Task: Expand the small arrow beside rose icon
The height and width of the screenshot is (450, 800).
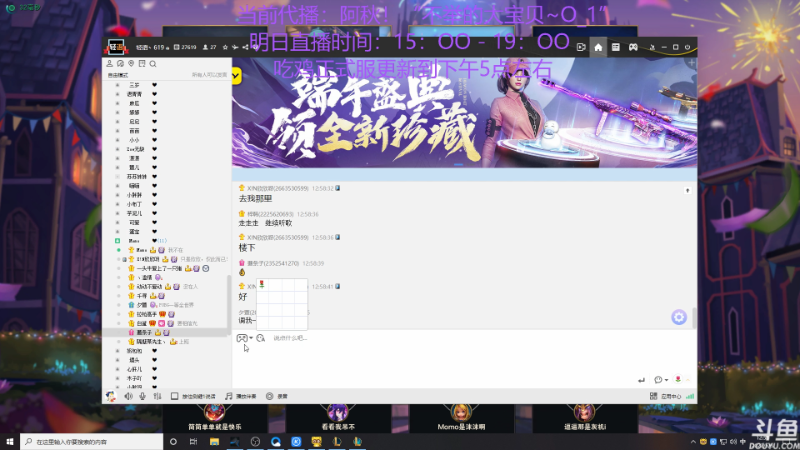Action: 687,380
